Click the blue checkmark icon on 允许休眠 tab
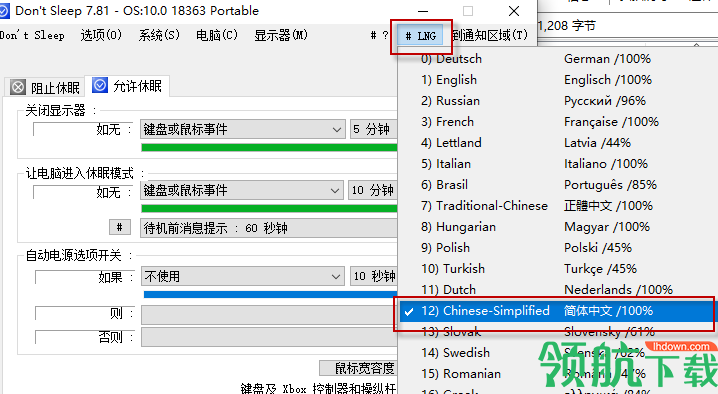Screen dimensions: 718x394 coord(99,85)
